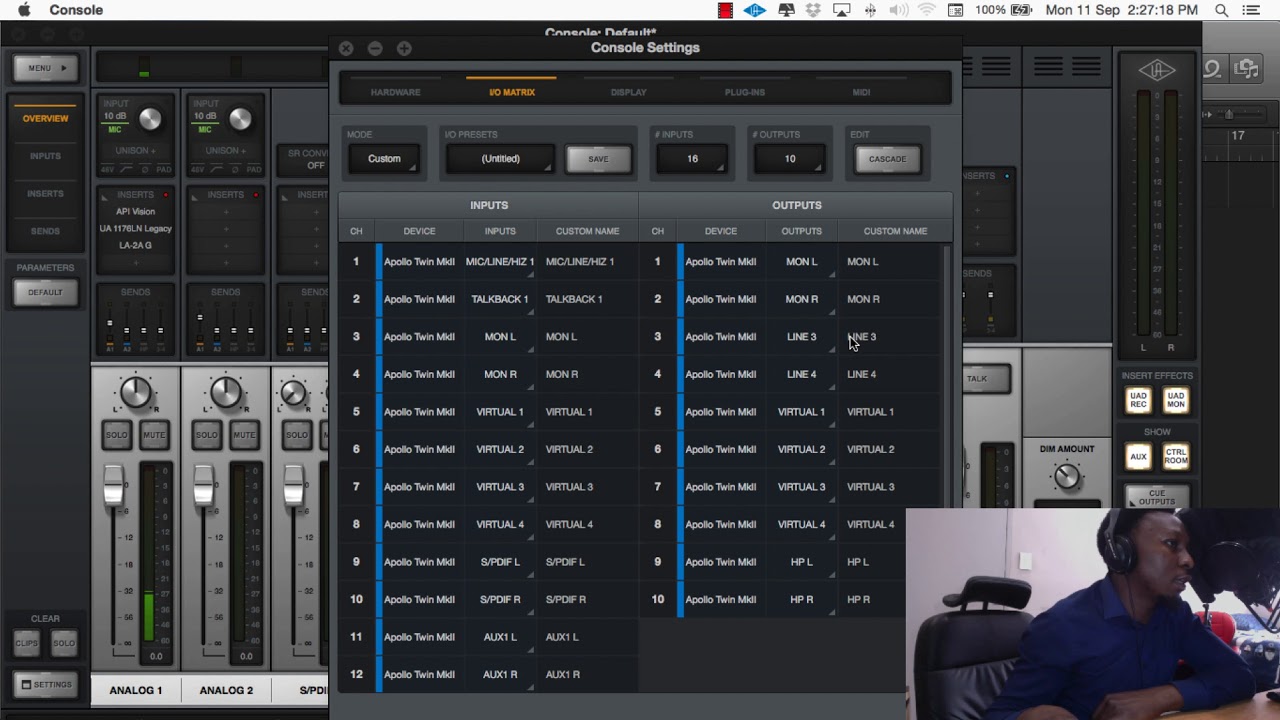Screen dimensions: 1280x720
Task: Open the volume menu bar icon
Action: point(898,10)
